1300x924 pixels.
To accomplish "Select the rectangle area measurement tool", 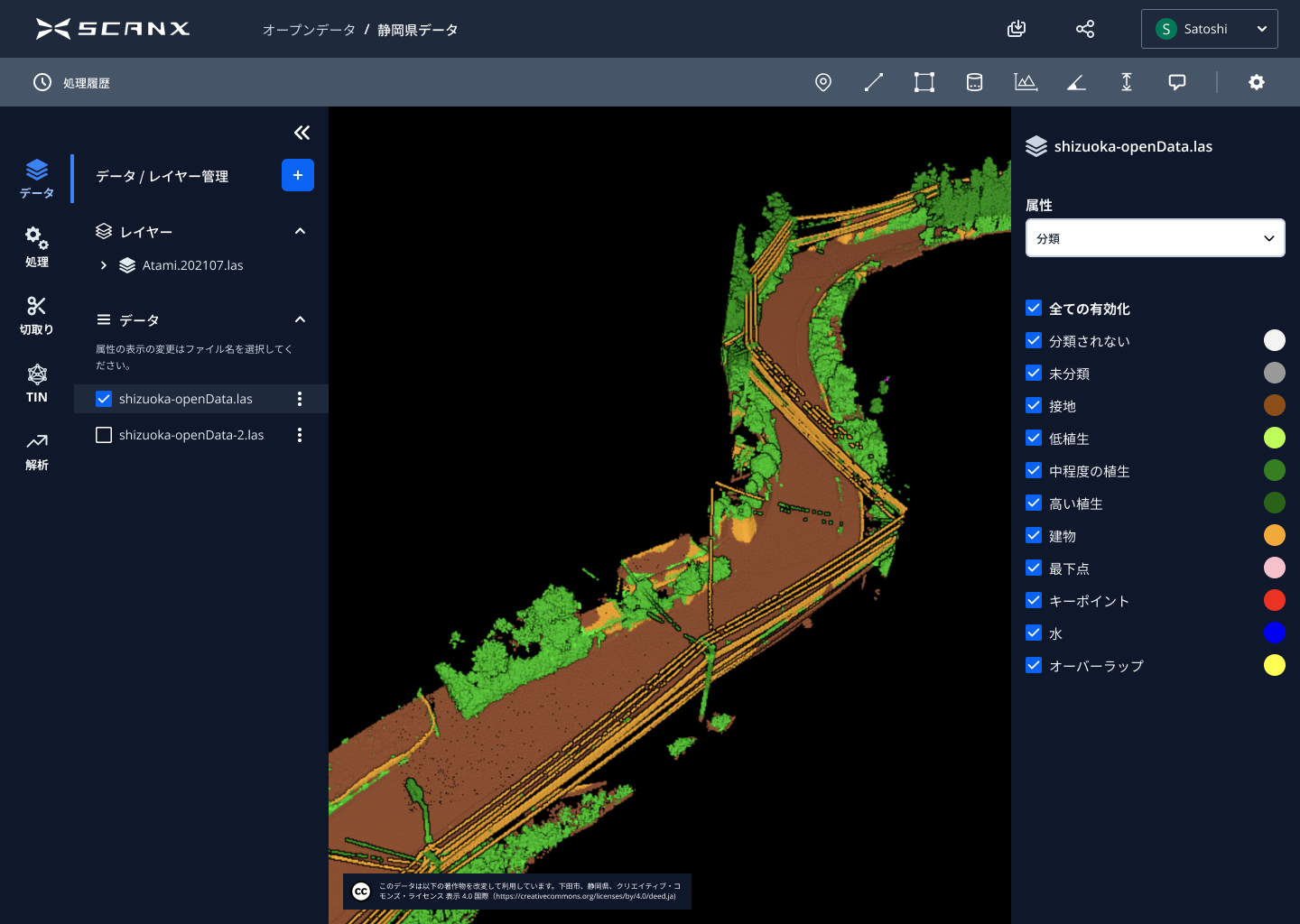I will click(924, 82).
